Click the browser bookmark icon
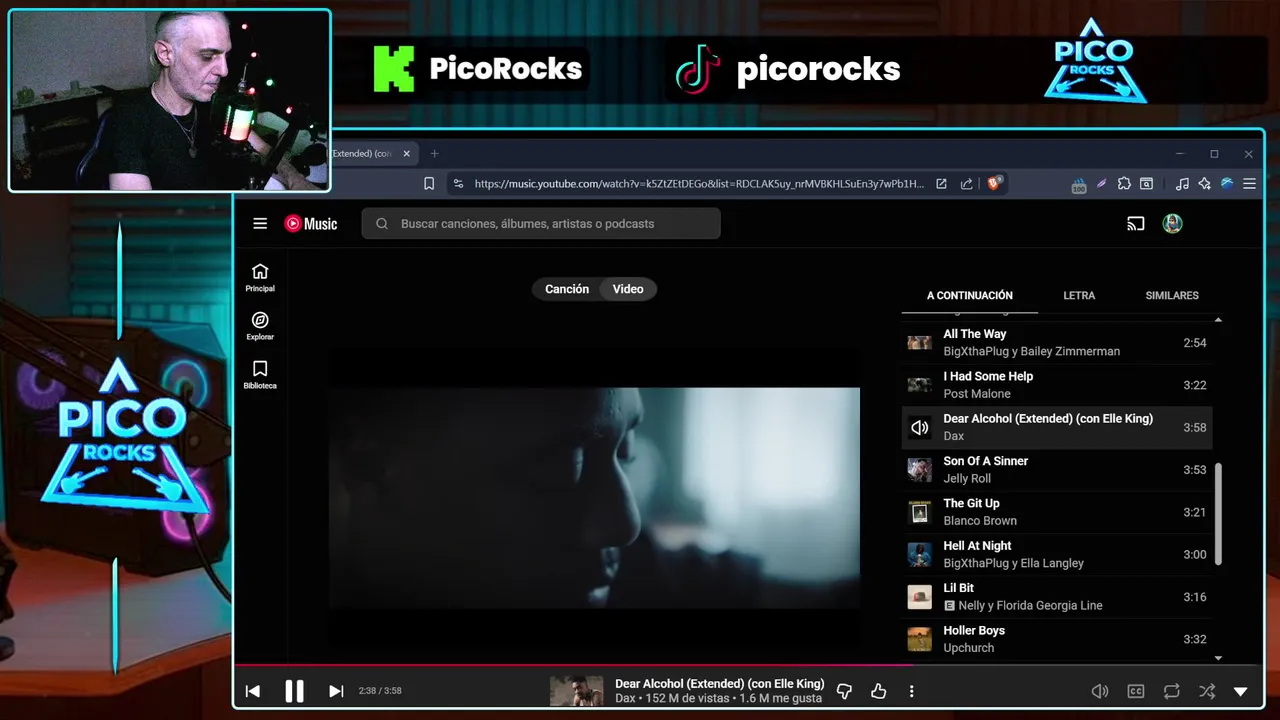The image size is (1280, 720). click(429, 184)
